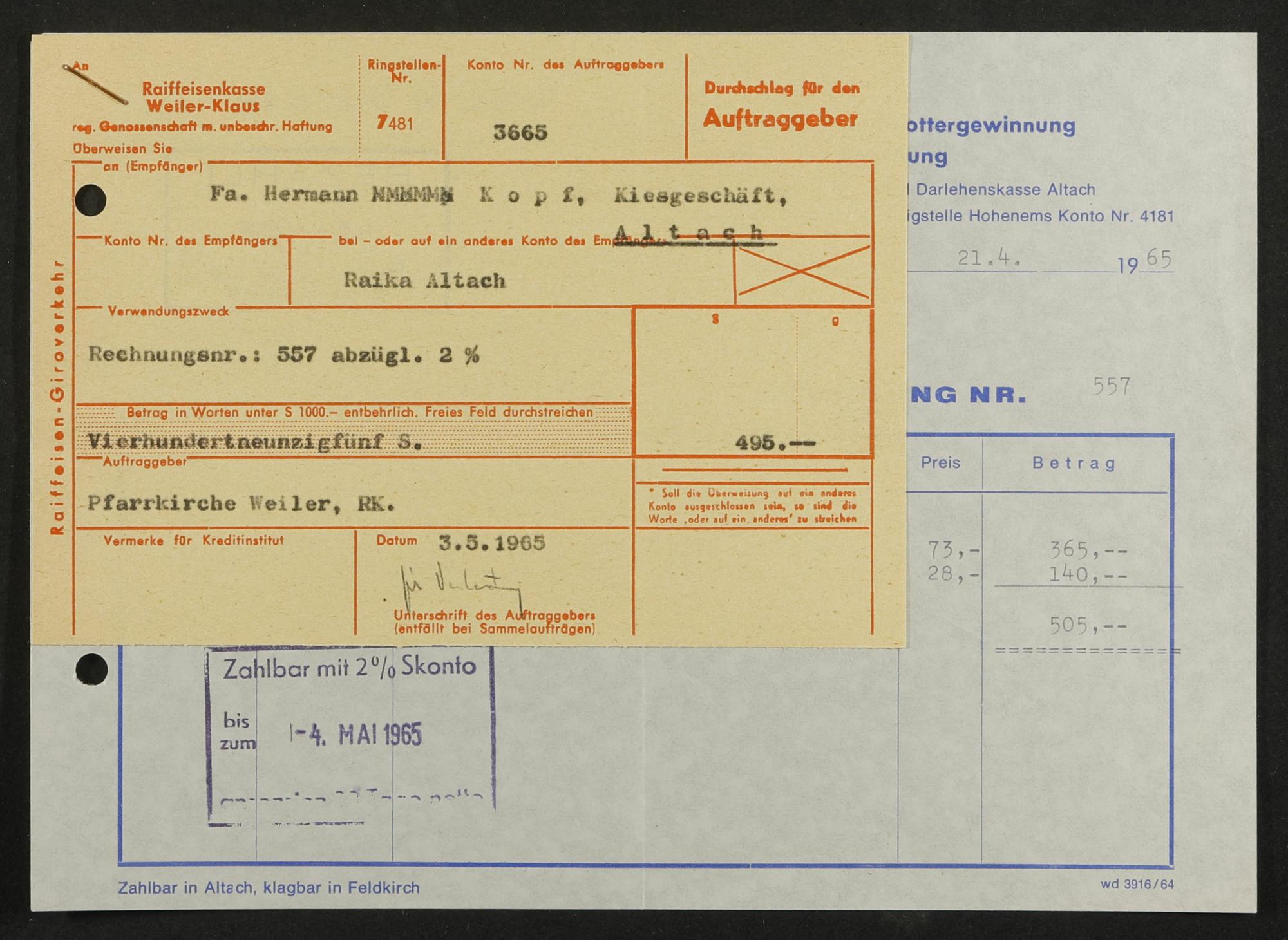Click the text 'reg. Genossenschaft m. unbeschr. Haftung'
This screenshot has height=940, width=1288.
coord(202,127)
